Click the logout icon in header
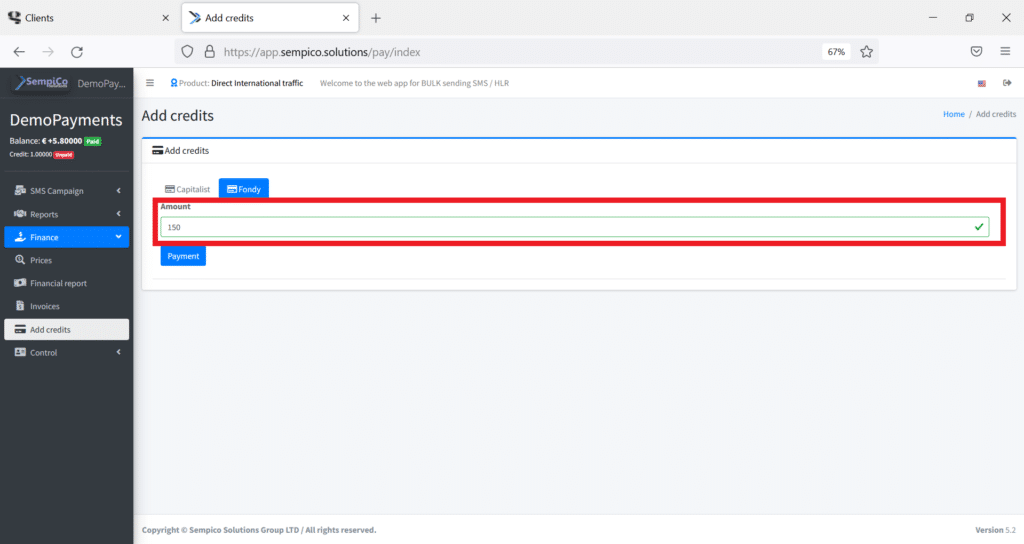This screenshot has height=544, width=1024. pyautogui.click(x=1007, y=83)
